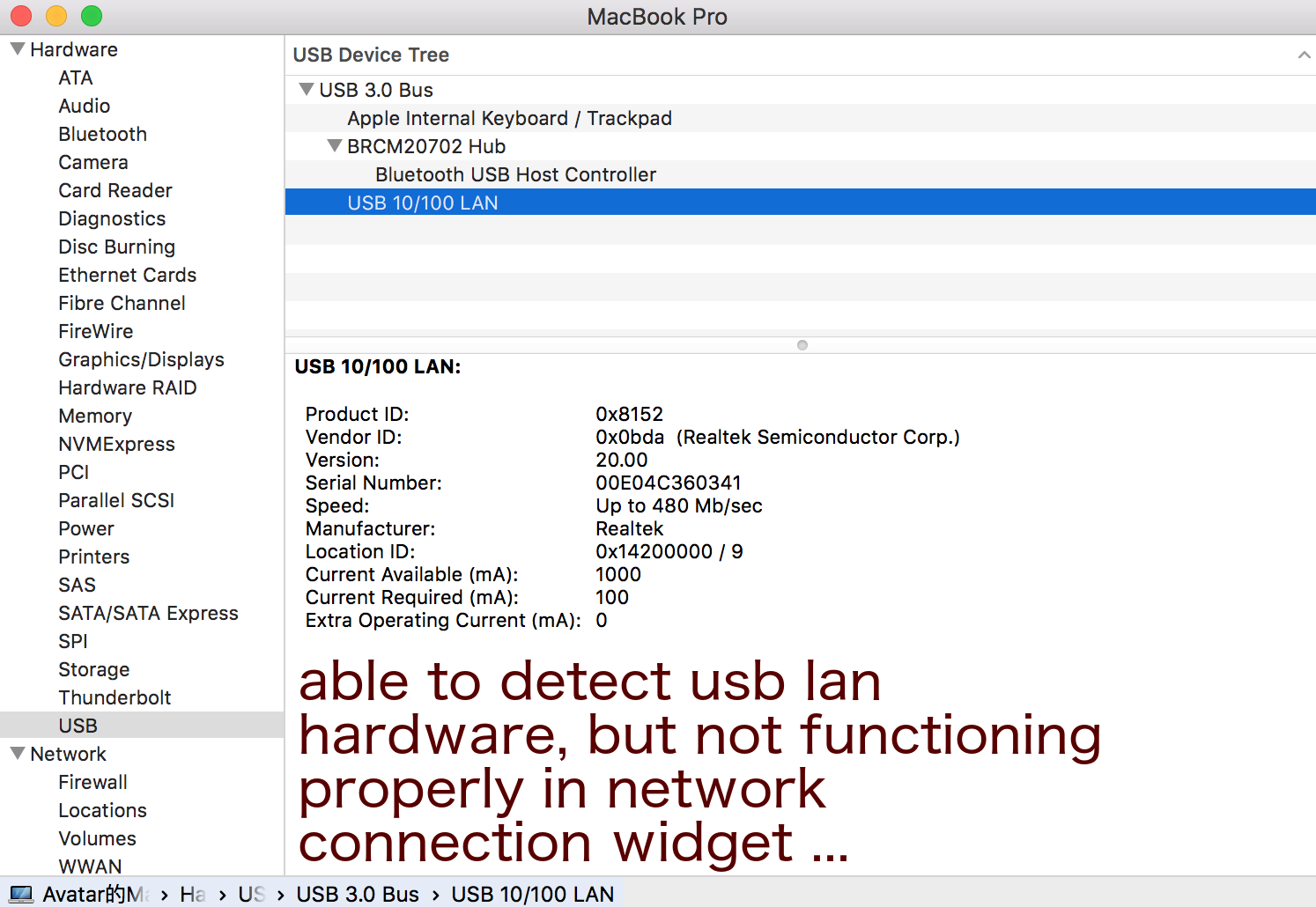This screenshot has width=1316, height=907.
Task: Select SPI in the sidebar
Action: (73, 641)
